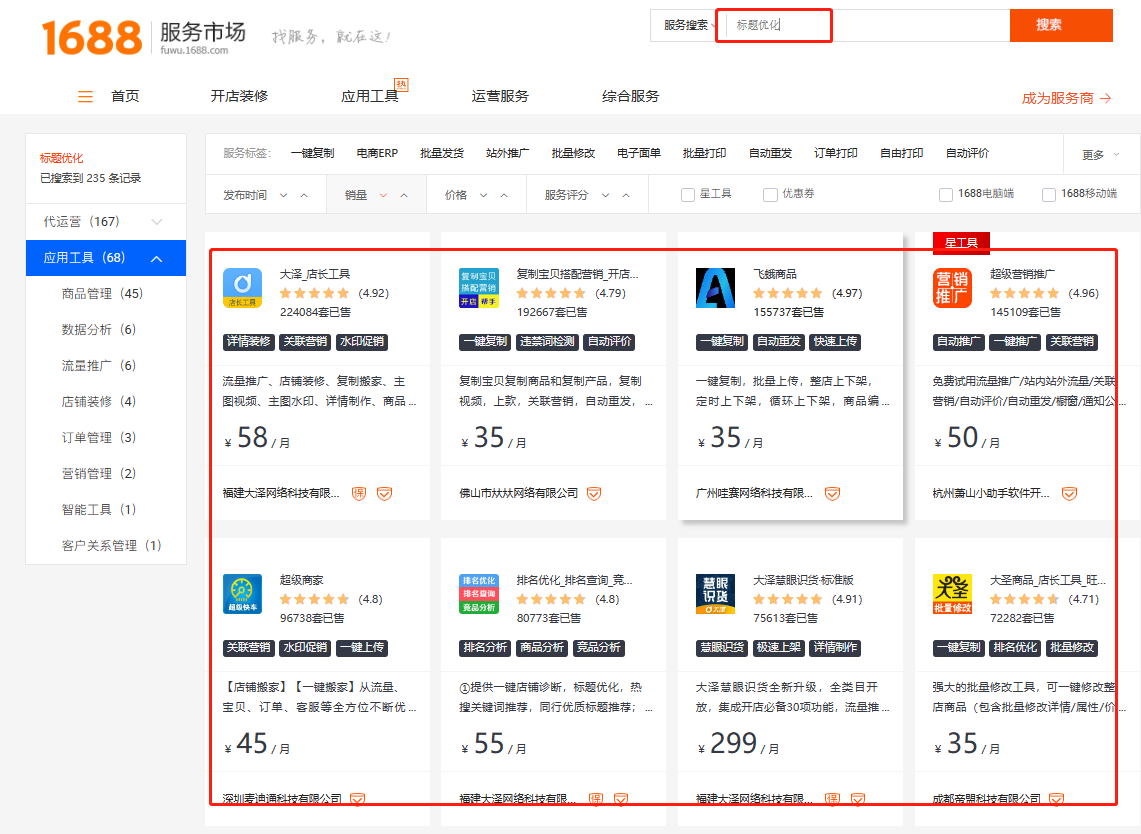The height and width of the screenshot is (834, 1141).
Task: Go to the 开店装修 tab
Action: pyautogui.click(x=239, y=97)
